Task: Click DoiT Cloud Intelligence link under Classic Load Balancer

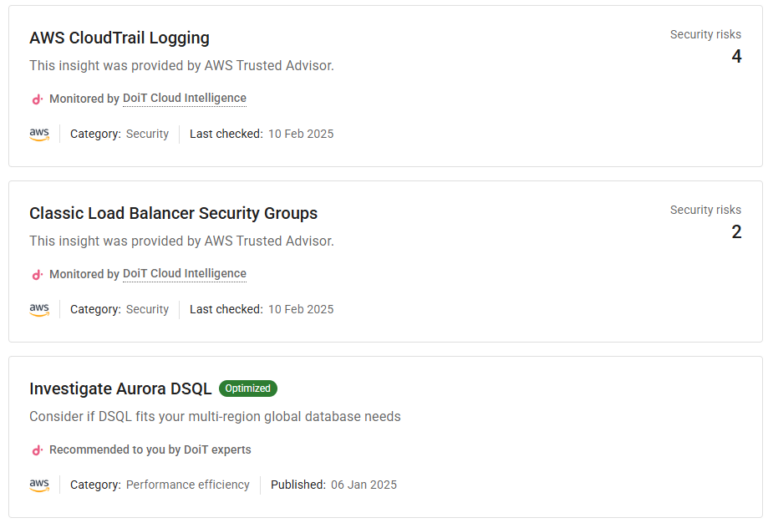Action: pyautogui.click(x=184, y=274)
